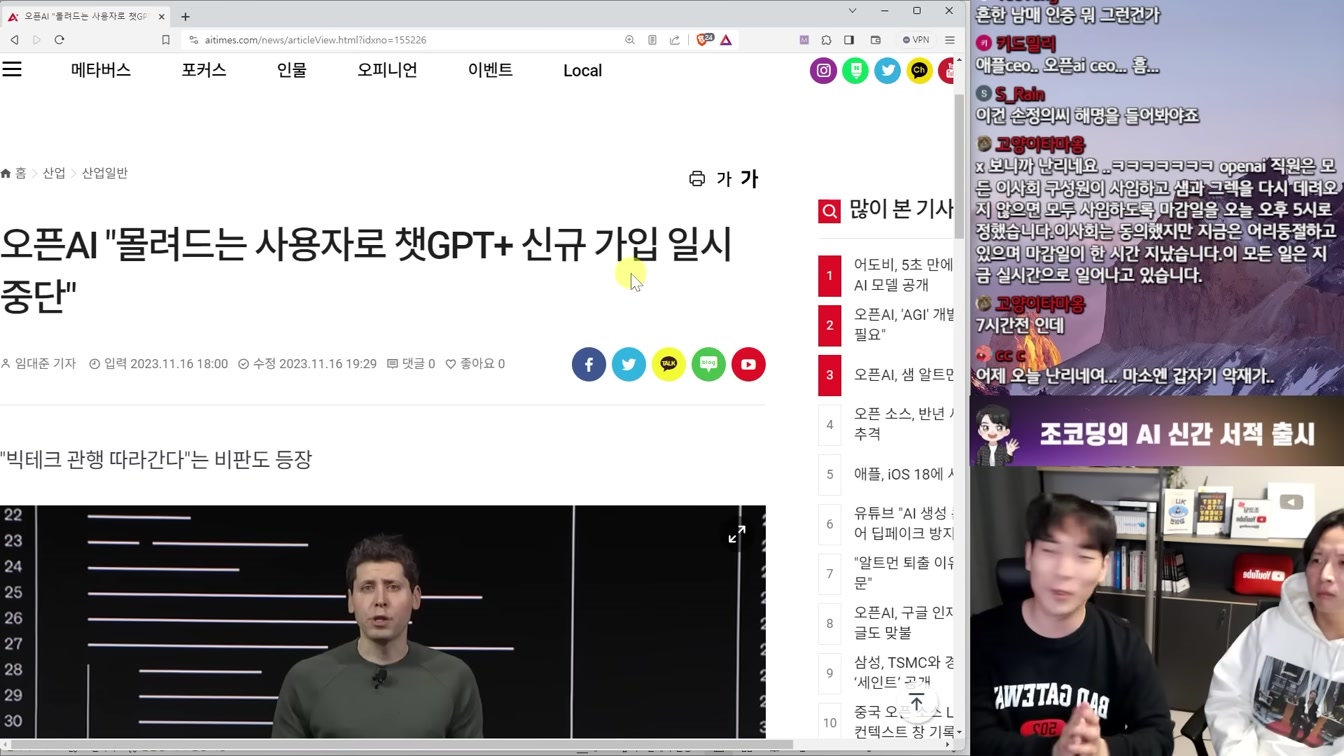Click the 조코딩의 AI 신간 서적 출시 banner
The width and height of the screenshot is (1344, 756).
tap(1157, 433)
